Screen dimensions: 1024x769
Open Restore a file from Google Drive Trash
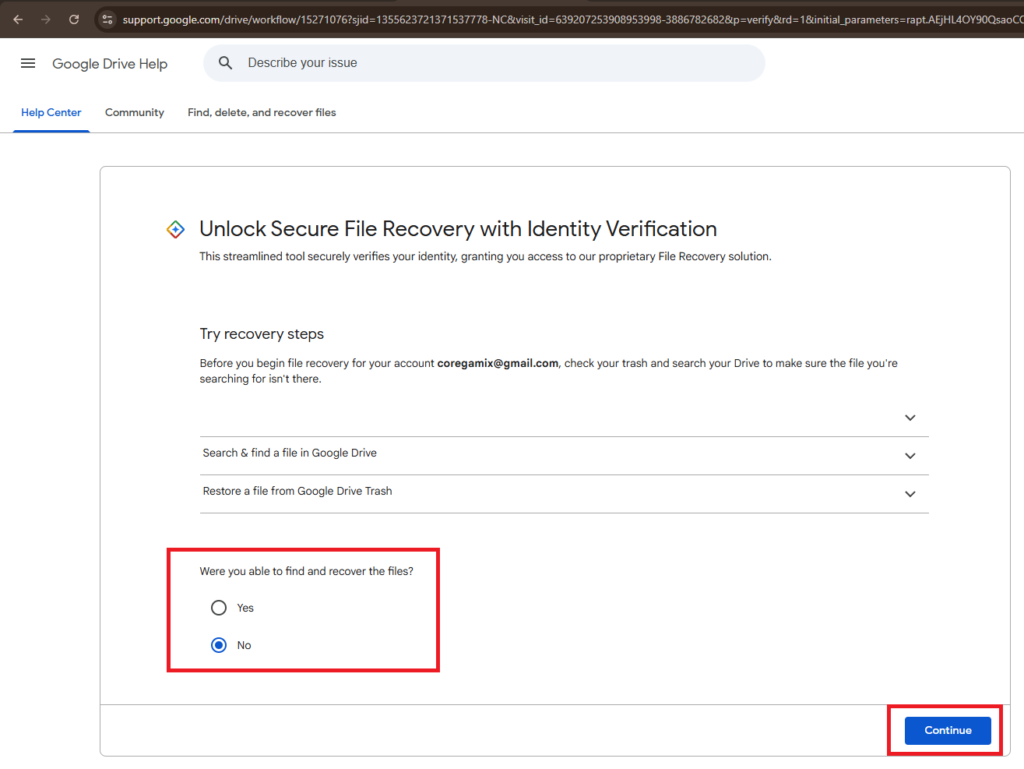click(297, 491)
